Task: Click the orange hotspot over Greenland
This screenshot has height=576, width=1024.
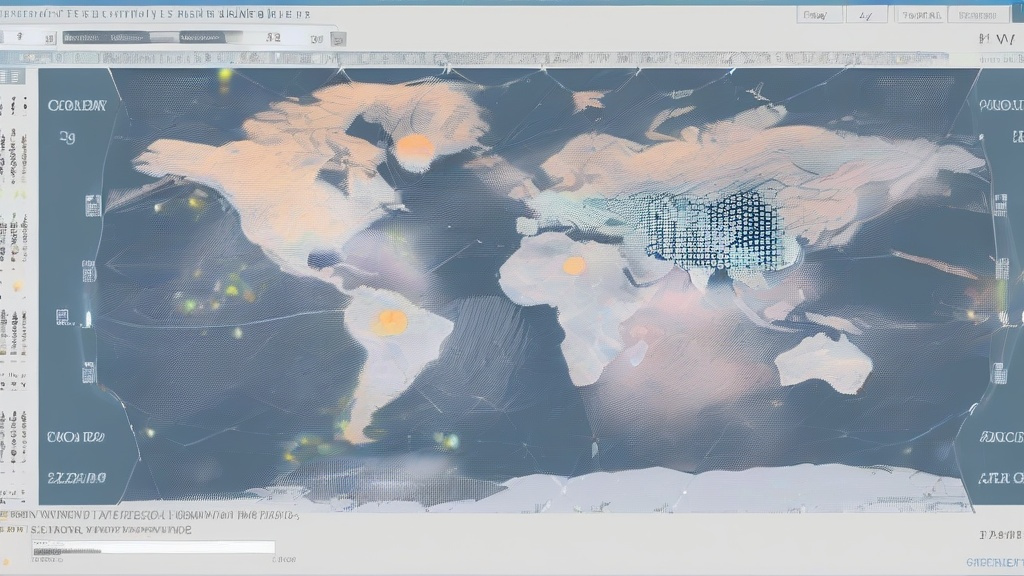Action: point(415,150)
